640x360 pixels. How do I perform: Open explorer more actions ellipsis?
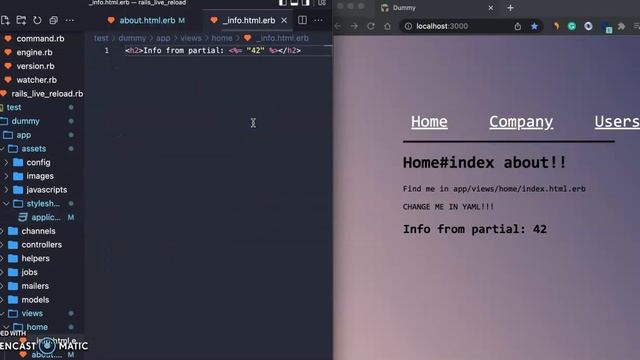pos(70,20)
